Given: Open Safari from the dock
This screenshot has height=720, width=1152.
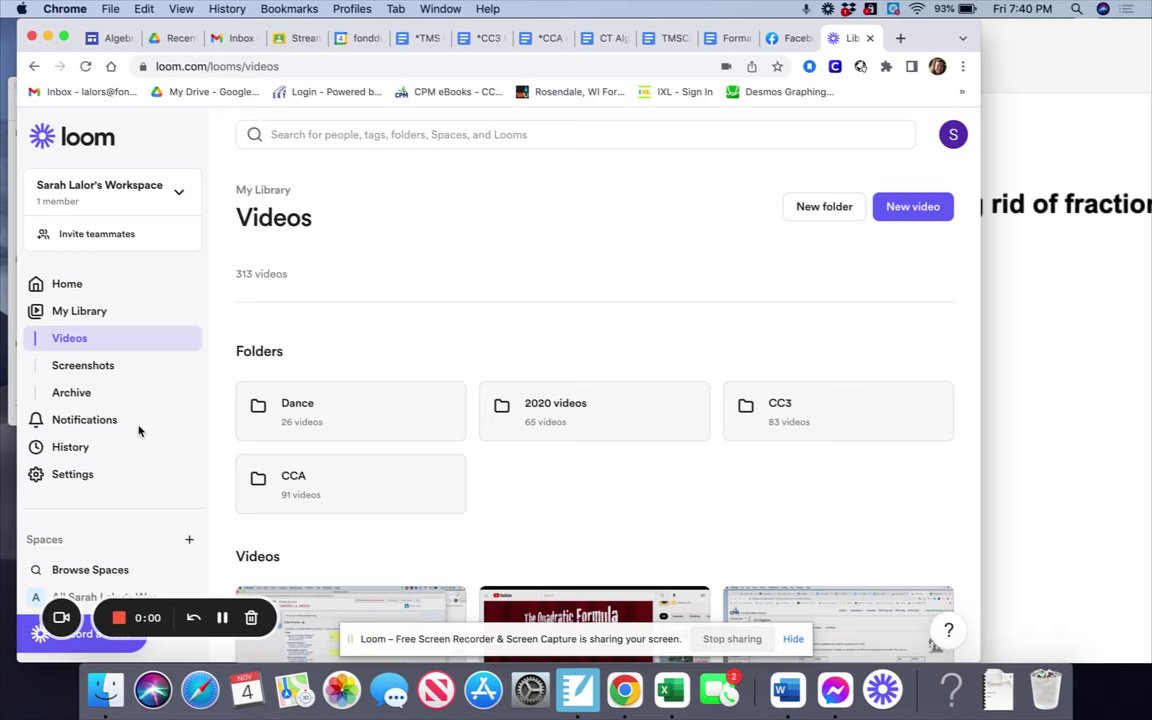Looking at the screenshot, I should 200,690.
